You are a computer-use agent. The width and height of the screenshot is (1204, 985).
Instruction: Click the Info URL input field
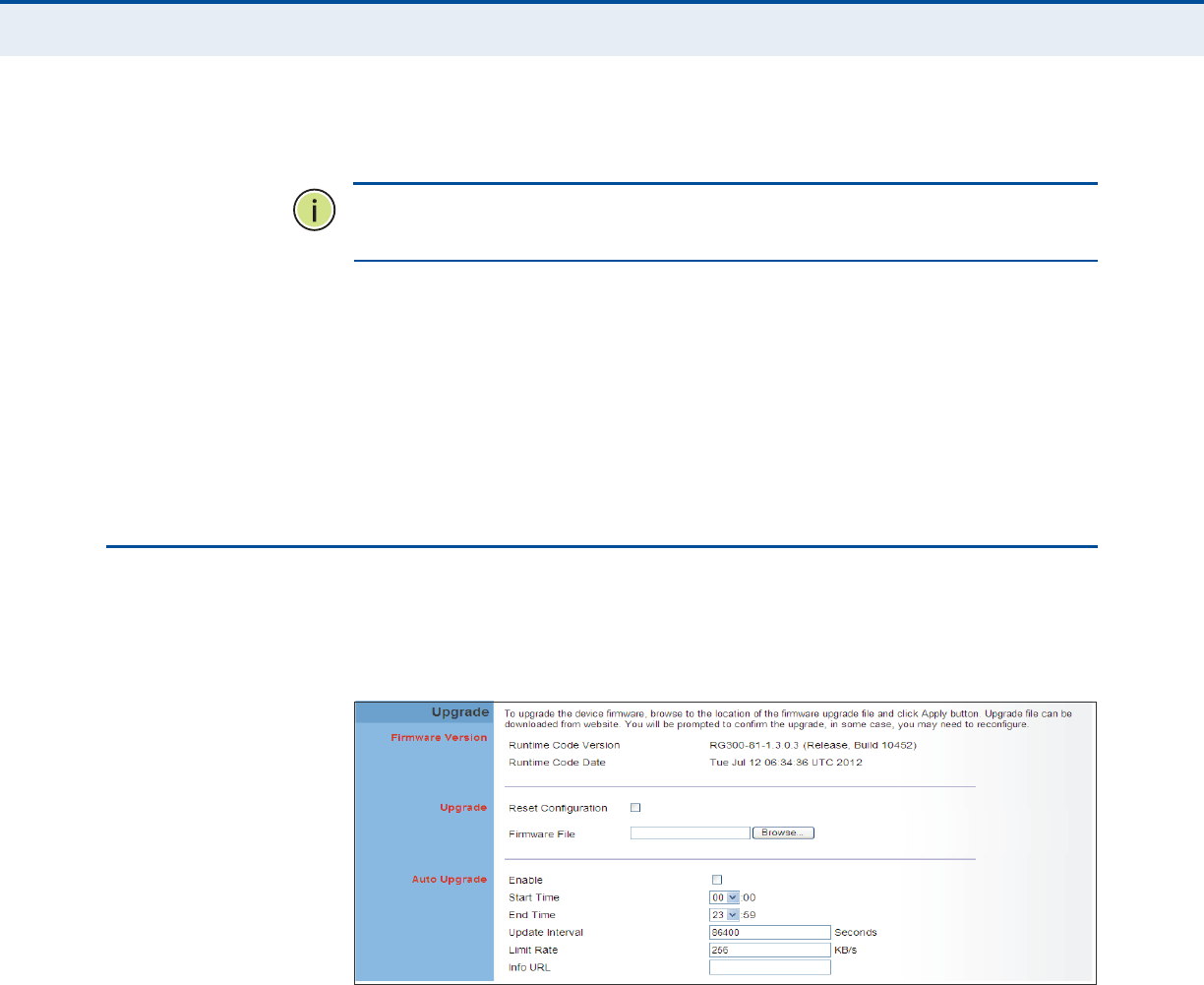tap(770, 967)
